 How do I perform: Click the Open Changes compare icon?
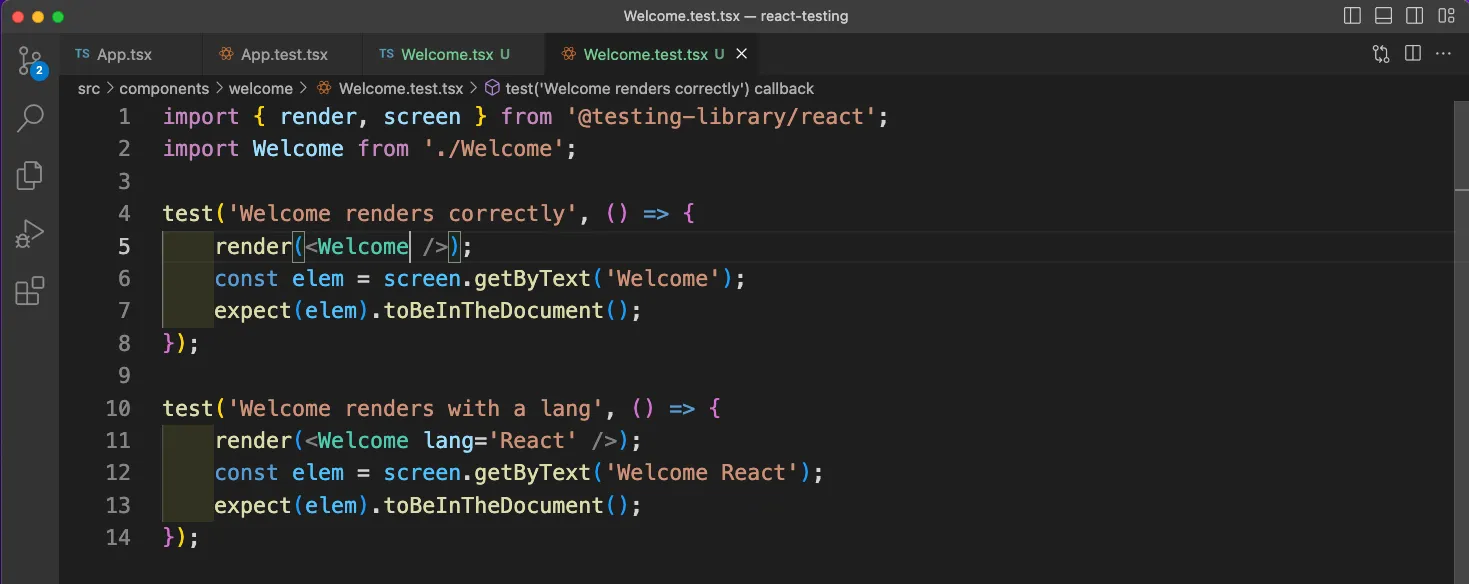pos(1381,54)
